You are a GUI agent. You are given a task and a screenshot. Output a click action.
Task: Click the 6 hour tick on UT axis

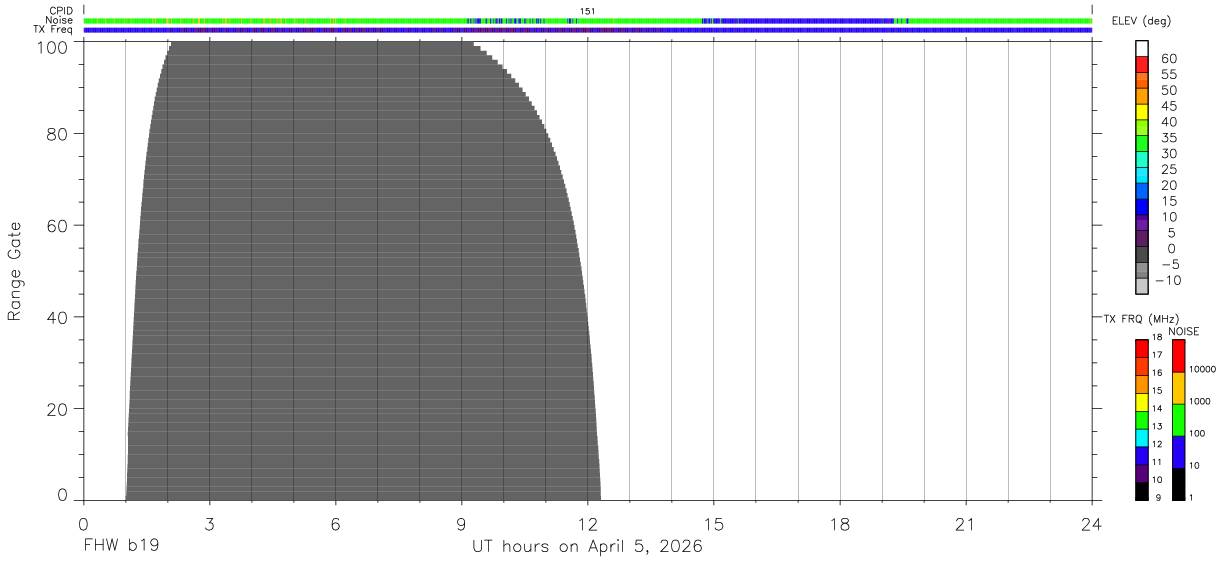pos(336,524)
